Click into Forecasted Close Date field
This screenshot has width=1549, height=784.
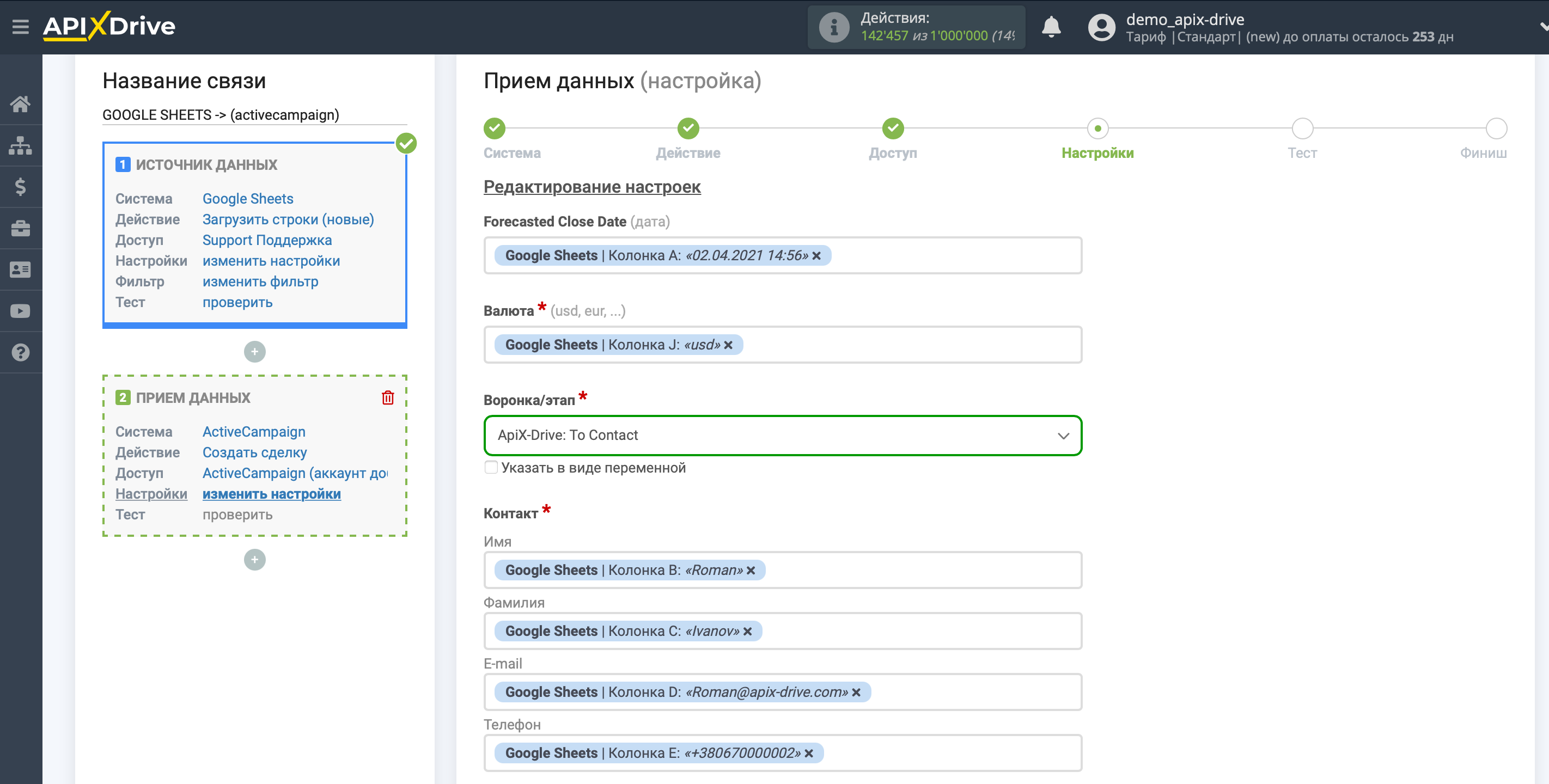783,255
